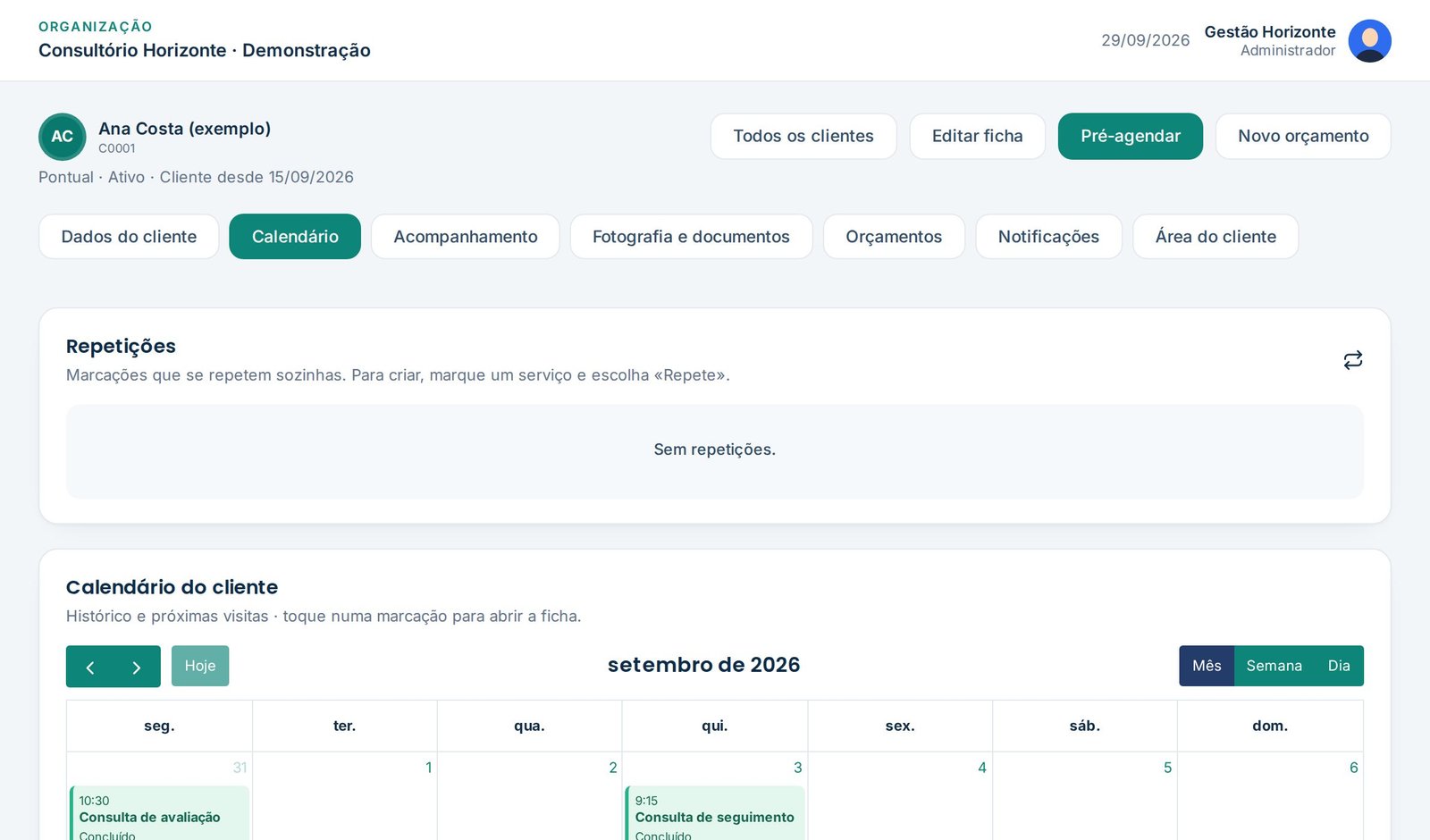Click the dom. column header

pos(1270,726)
